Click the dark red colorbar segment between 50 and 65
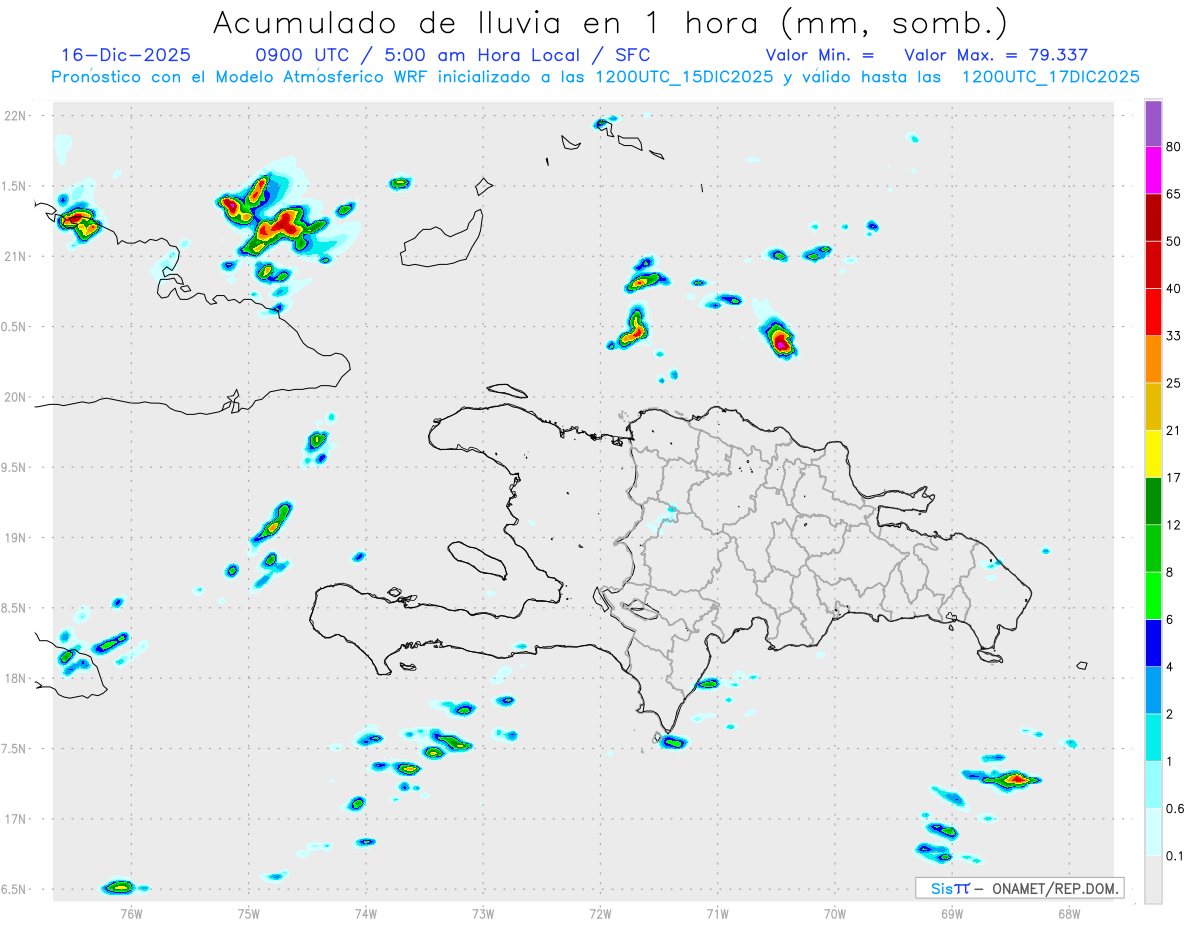The width and height of the screenshot is (1200, 927). point(1153,217)
